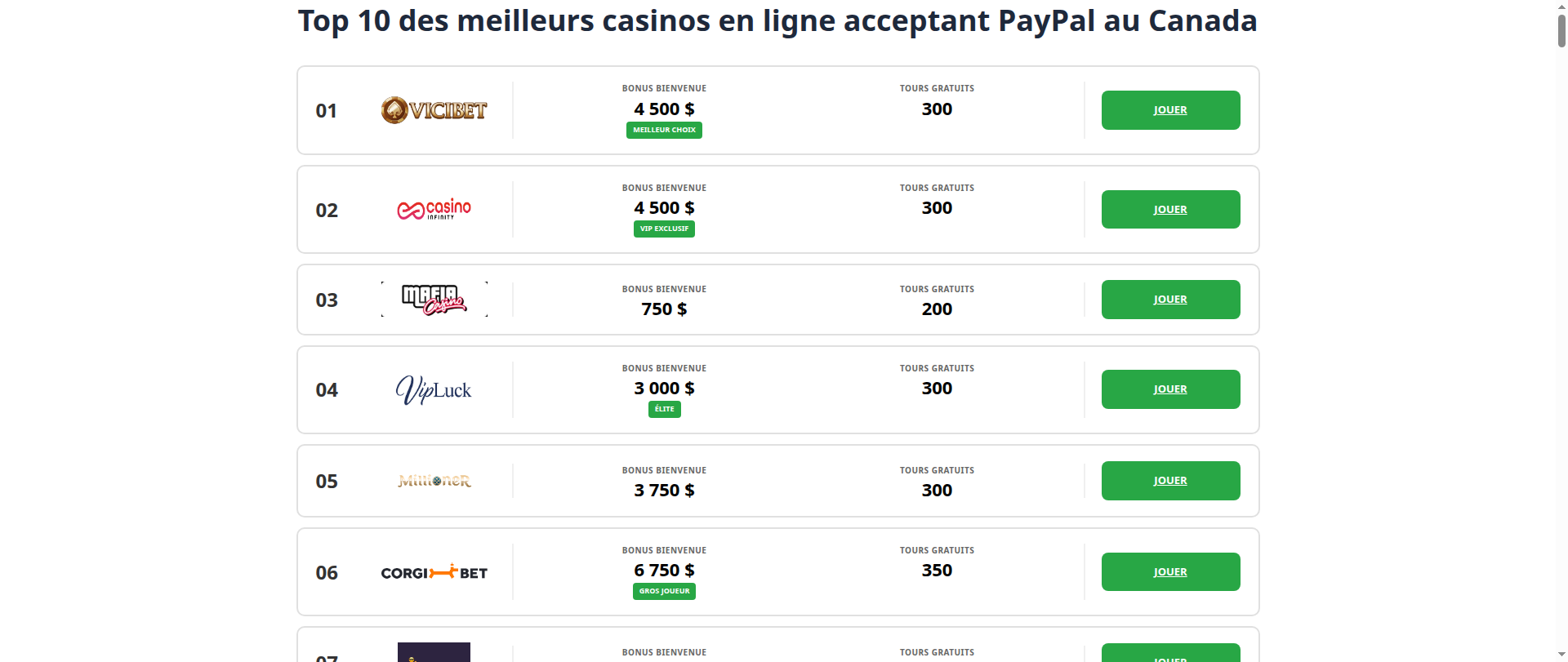1568x662 pixels.
Task: Click the Top 10 casinos PayPal heading
Action: [777, 21]
